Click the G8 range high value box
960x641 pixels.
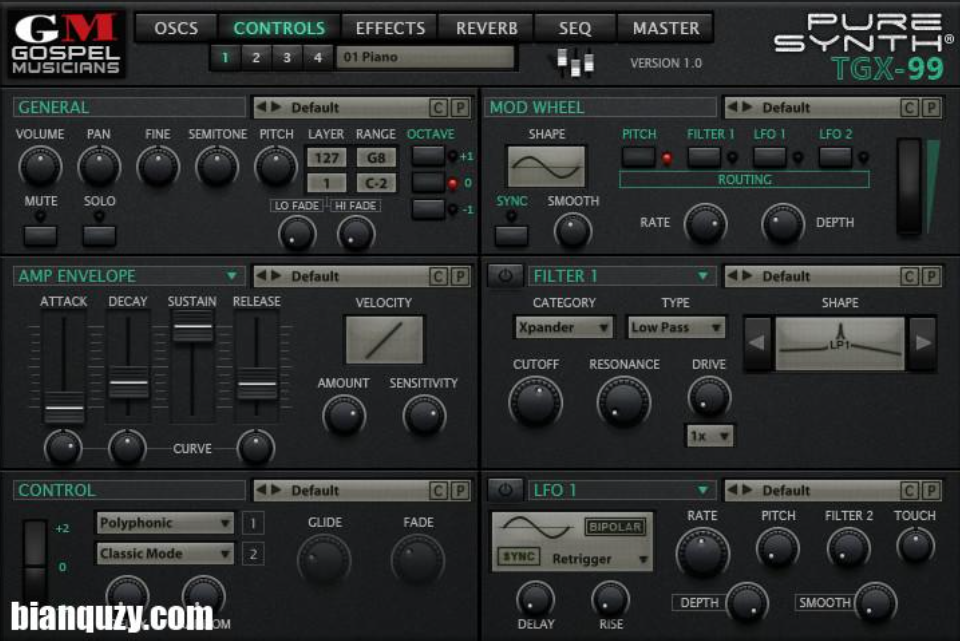pyautogui.click(x=376, y=157)
